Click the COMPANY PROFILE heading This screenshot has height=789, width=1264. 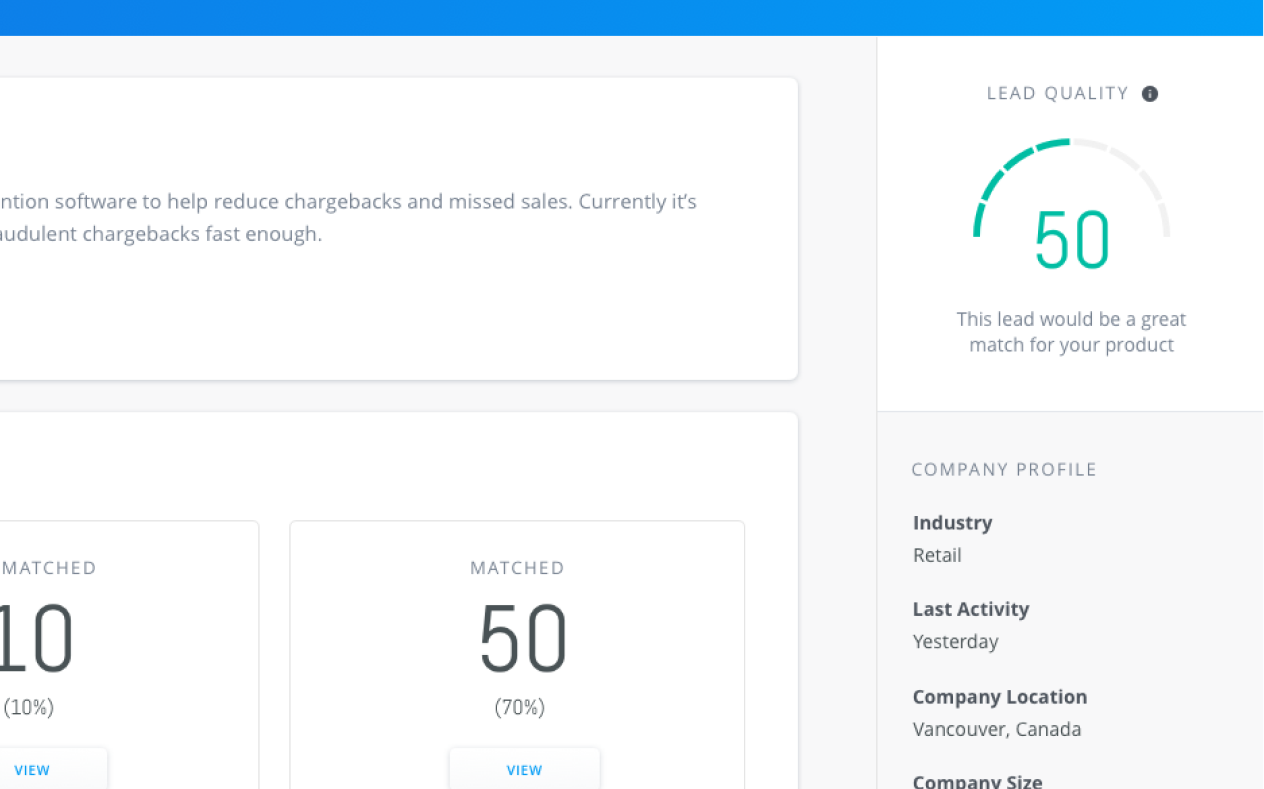[1004, 469]
